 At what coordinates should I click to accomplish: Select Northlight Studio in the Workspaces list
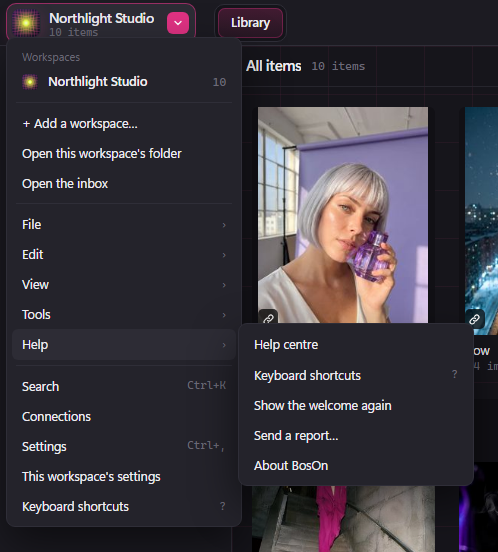pos(124,82)
